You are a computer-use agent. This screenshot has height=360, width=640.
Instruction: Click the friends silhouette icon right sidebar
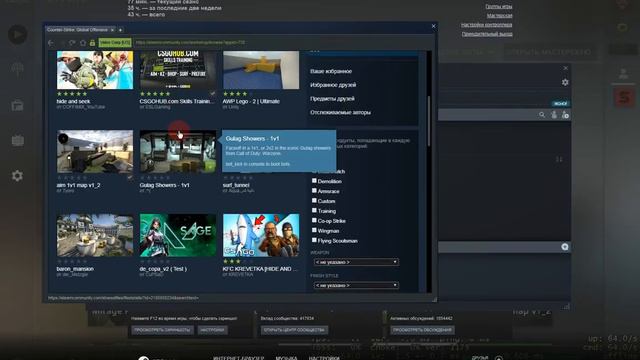click(x=623, y=74)
